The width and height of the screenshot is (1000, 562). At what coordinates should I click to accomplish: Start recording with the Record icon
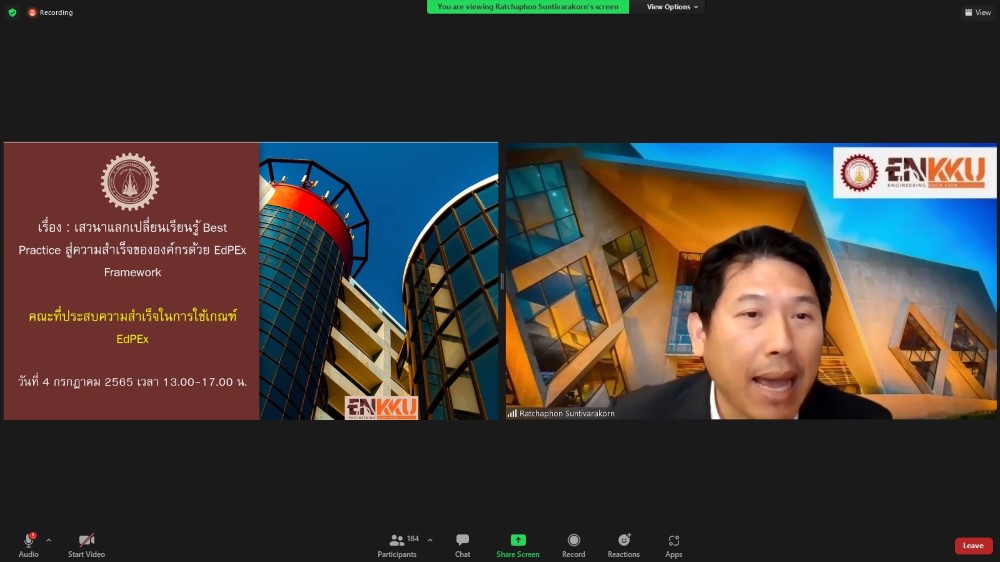click(574, 540)
